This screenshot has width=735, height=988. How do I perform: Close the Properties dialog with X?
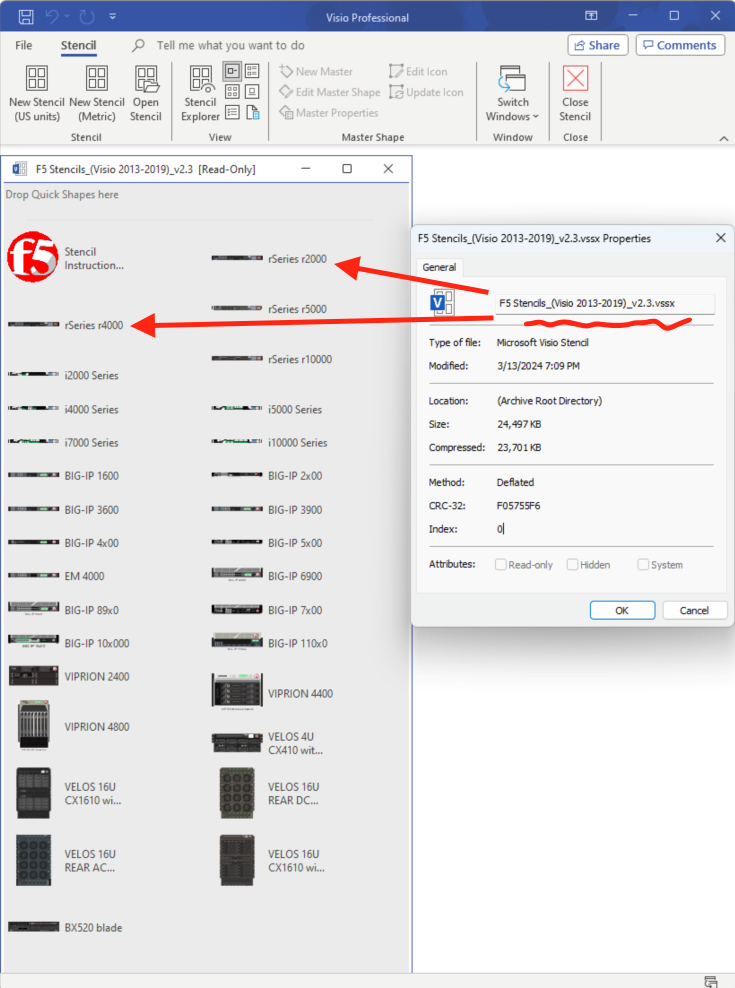[x=721, y=238]
